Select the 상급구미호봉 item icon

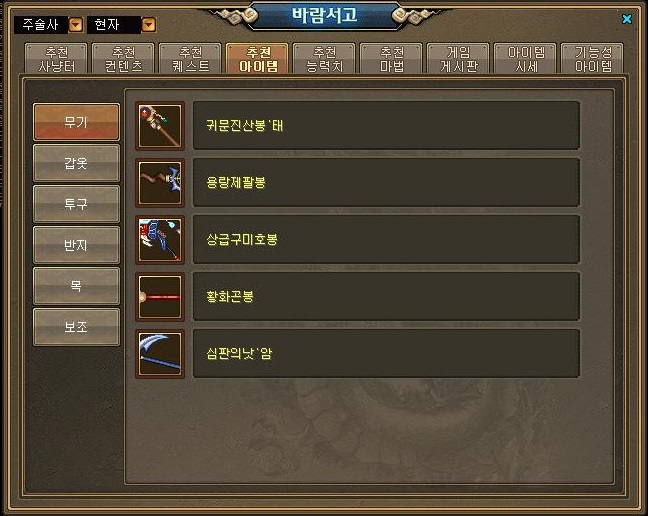(160, 240)
